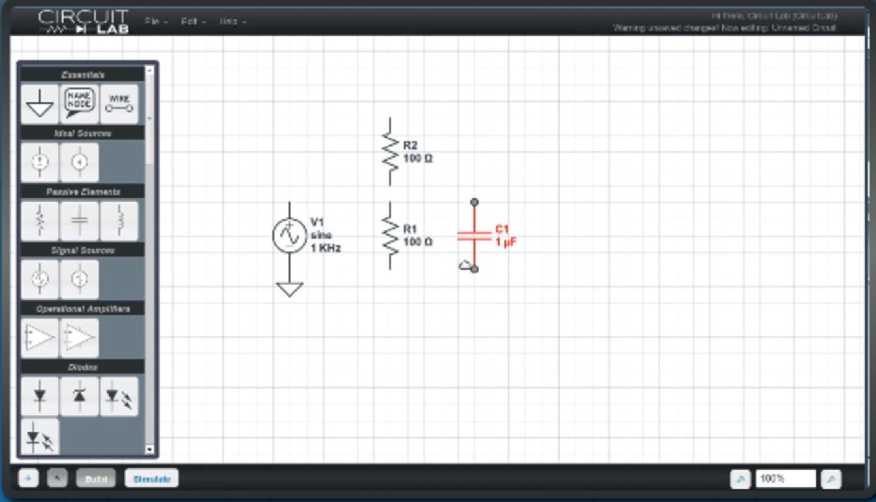
Task: Click the '1 µF' value label
Action: tap(506, 242)
